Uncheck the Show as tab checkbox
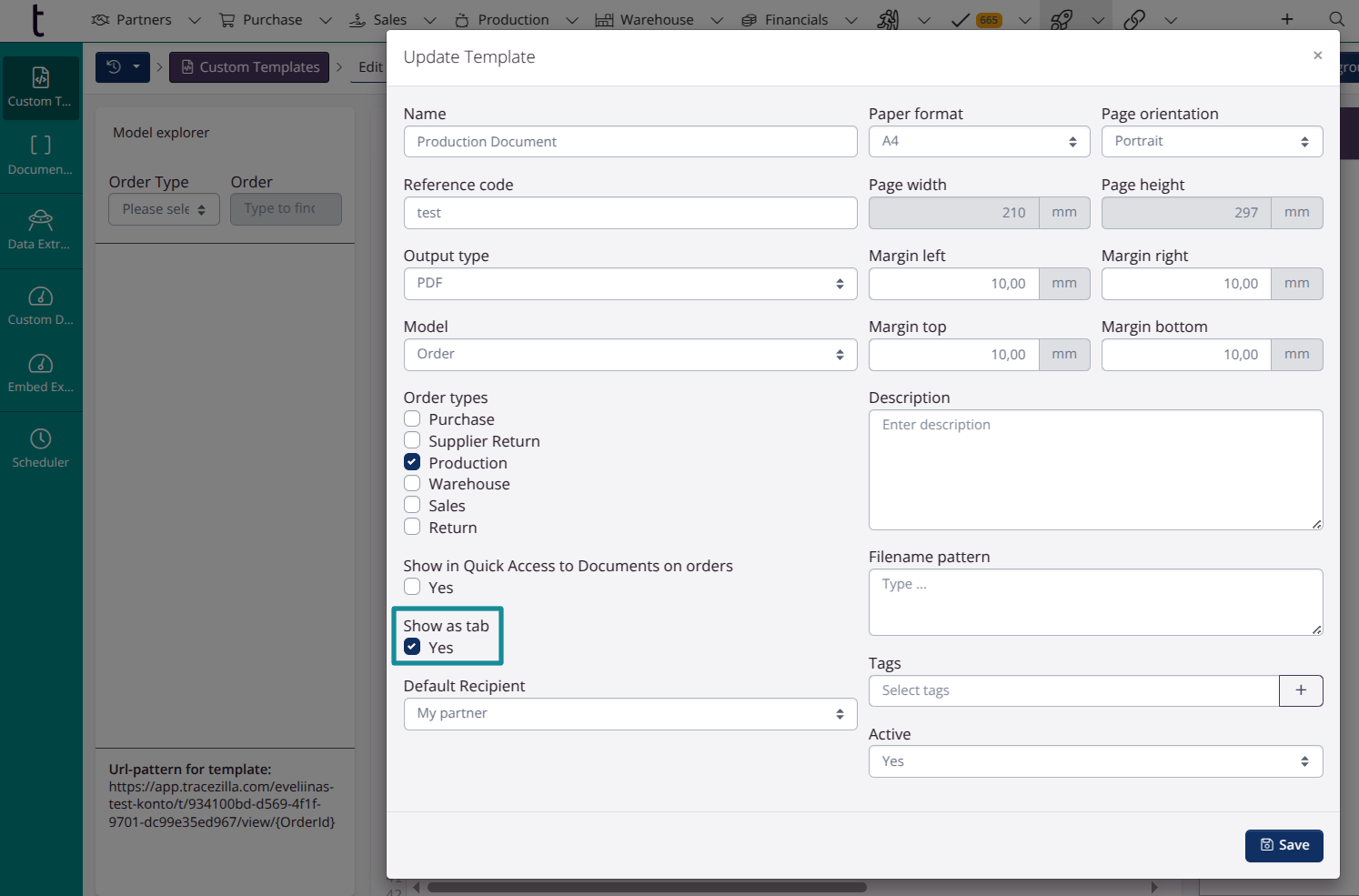Screen dimensions: 1359x896 pyautogui.click(x=412, y=647)
